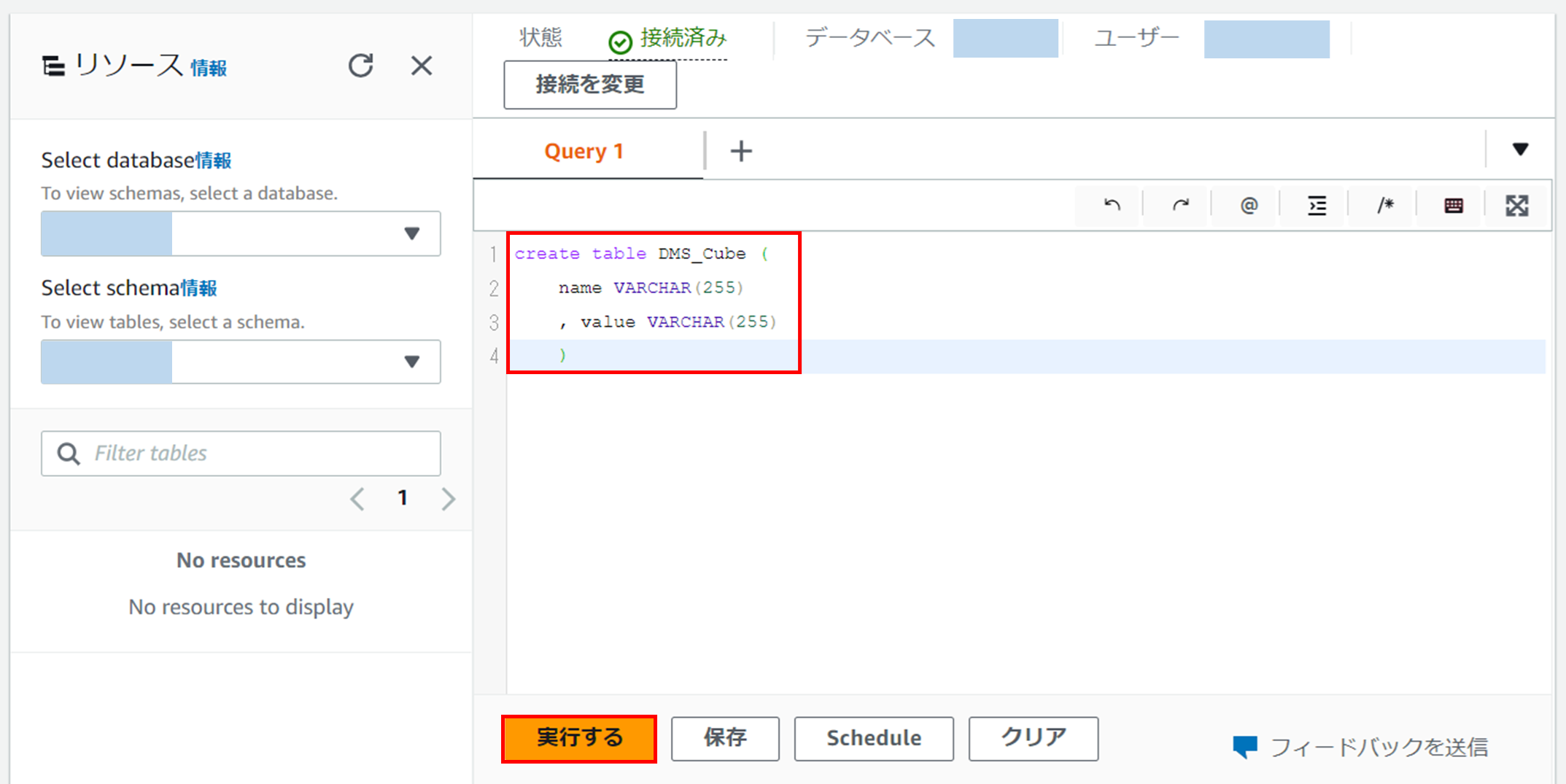The height and width of the screenshot is (784, 1566).
Task: Click line 3 ', value VARCHAR(255)' text
Action: pyautogui.click(x=667, y=322)
